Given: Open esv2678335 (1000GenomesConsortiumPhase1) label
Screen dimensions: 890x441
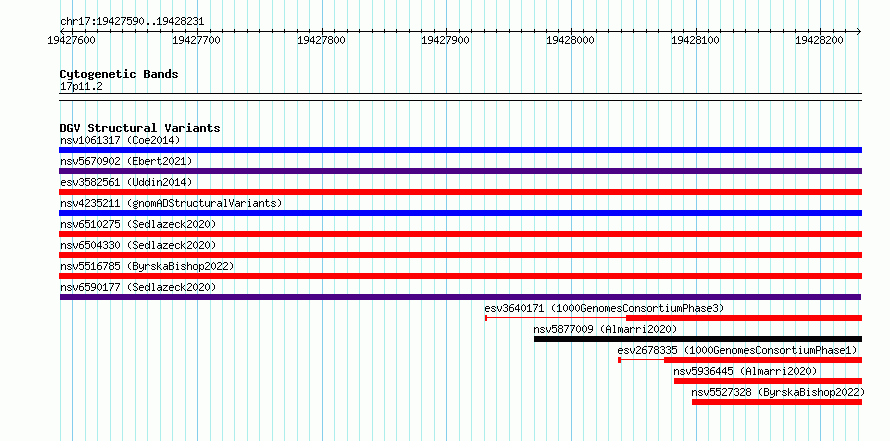Looking at the screenshot, I should click(737, 350).
